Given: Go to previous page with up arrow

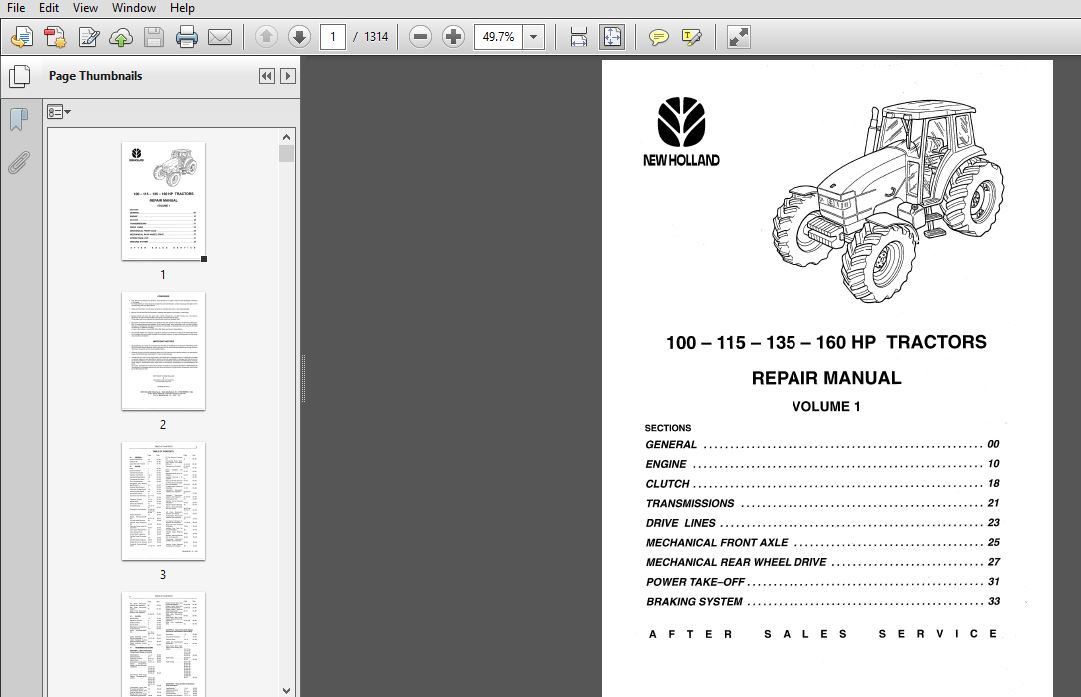Looking at the screenshot, I should (266, 37).
